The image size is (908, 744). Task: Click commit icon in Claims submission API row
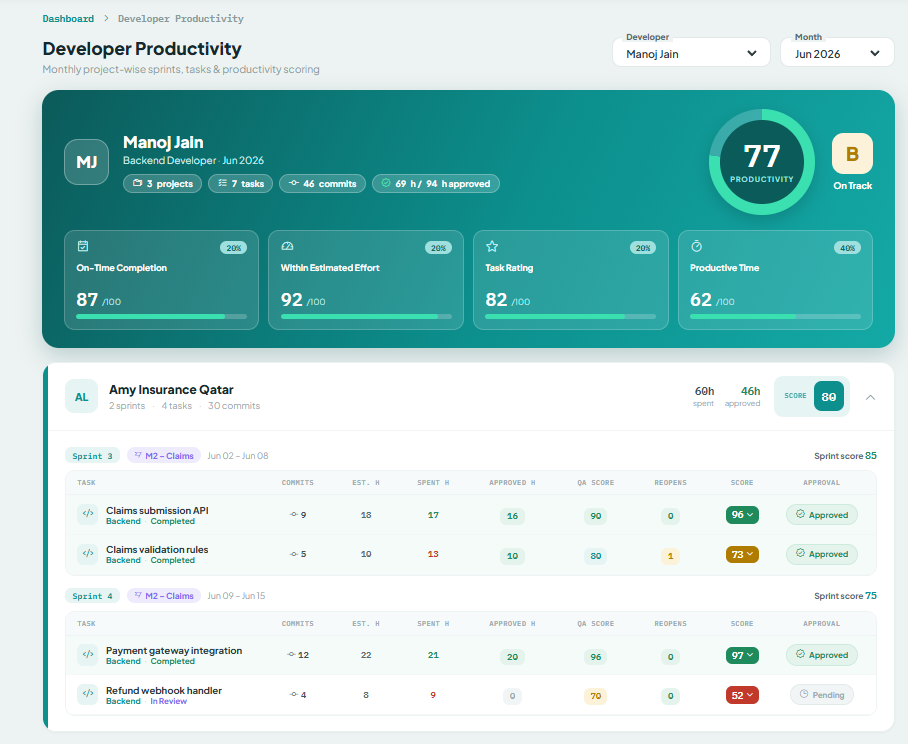point(294,514)
